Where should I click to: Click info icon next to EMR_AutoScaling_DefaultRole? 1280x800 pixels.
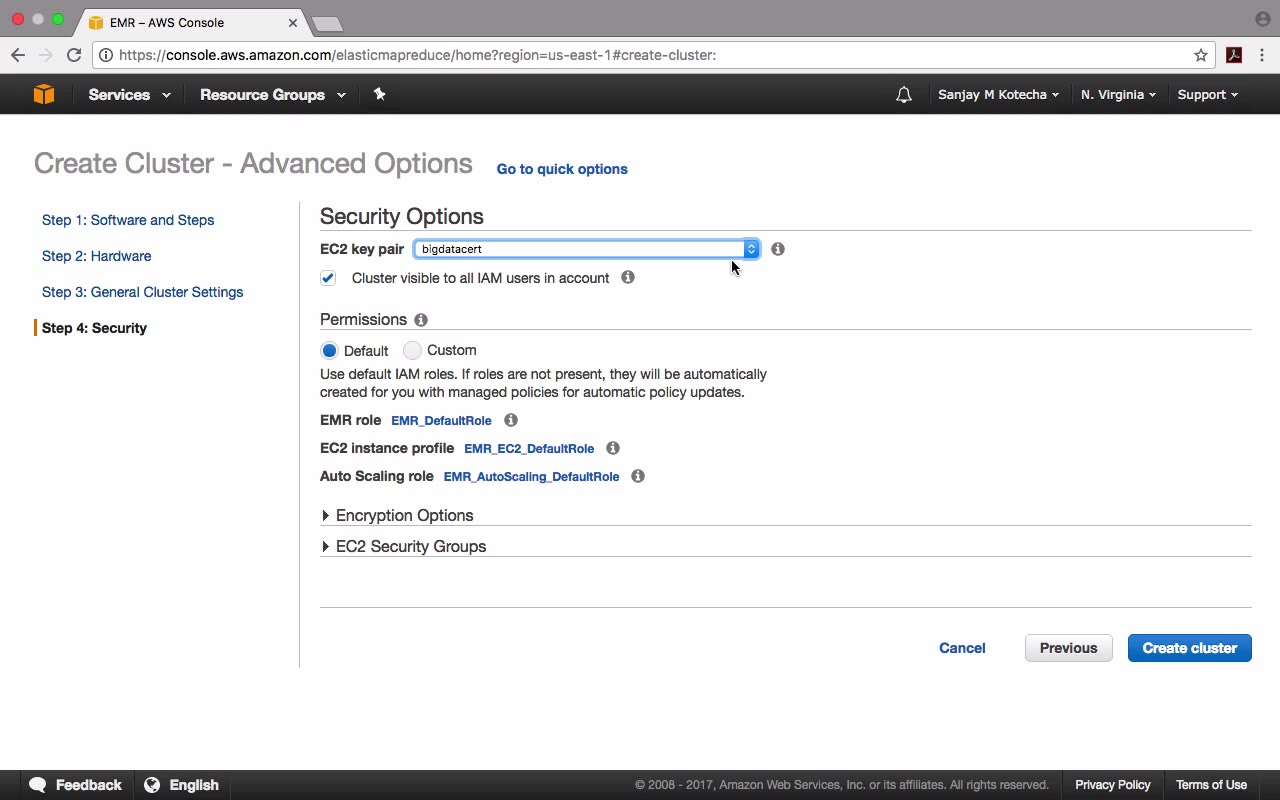click(638, 477)
